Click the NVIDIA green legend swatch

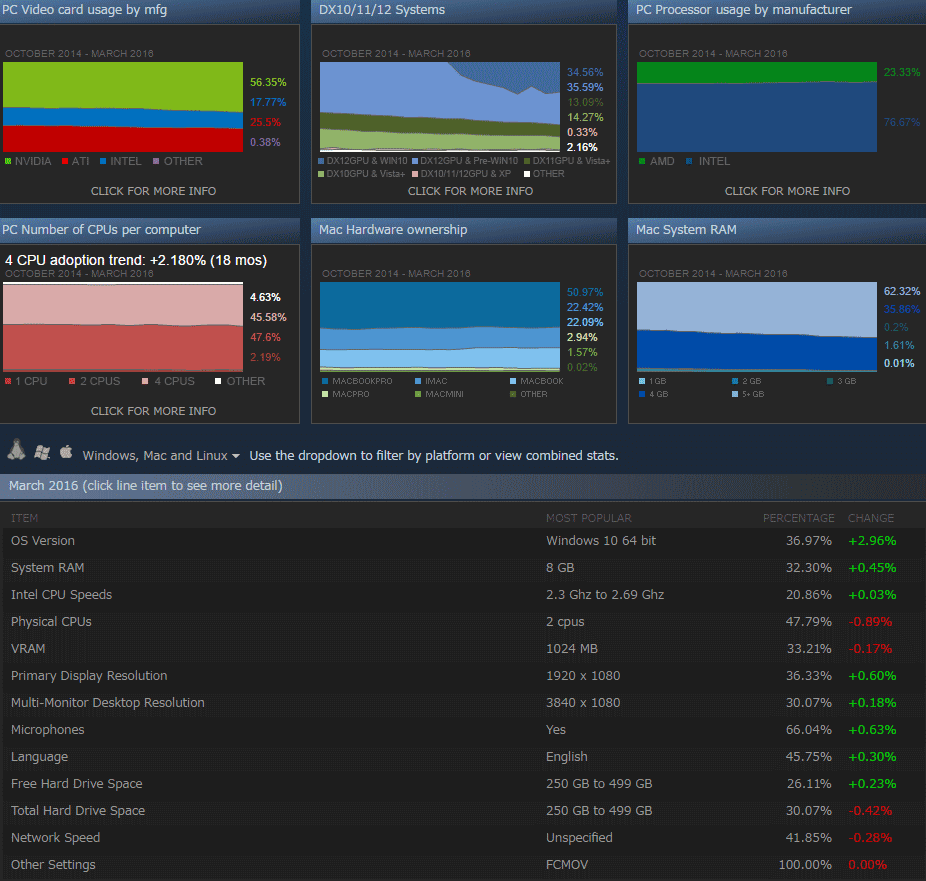[8, 161]
